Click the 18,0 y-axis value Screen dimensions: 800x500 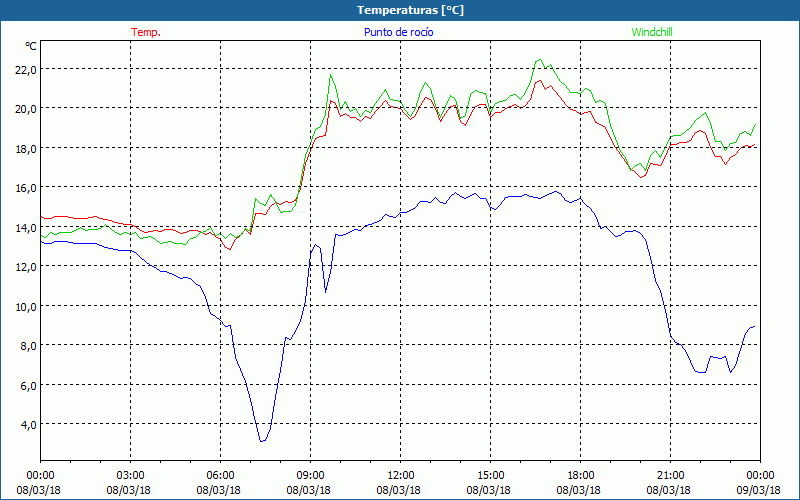pos(26,148)
